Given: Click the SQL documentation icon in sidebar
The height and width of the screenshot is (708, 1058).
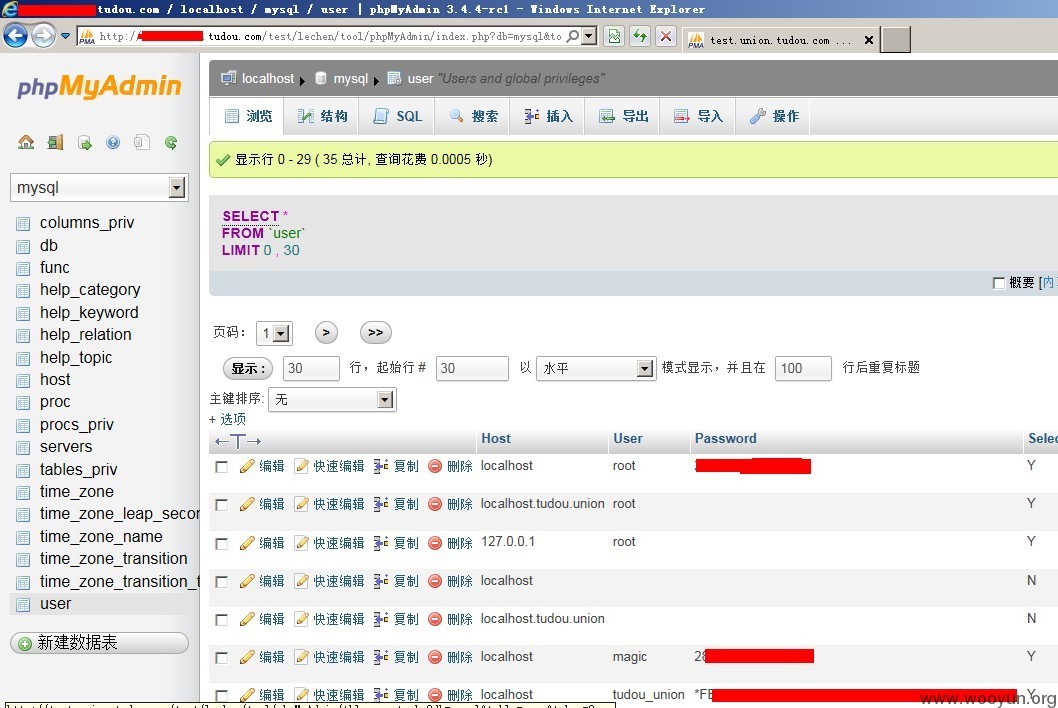Looking at the screenshot, I should [x=142, y=142].
